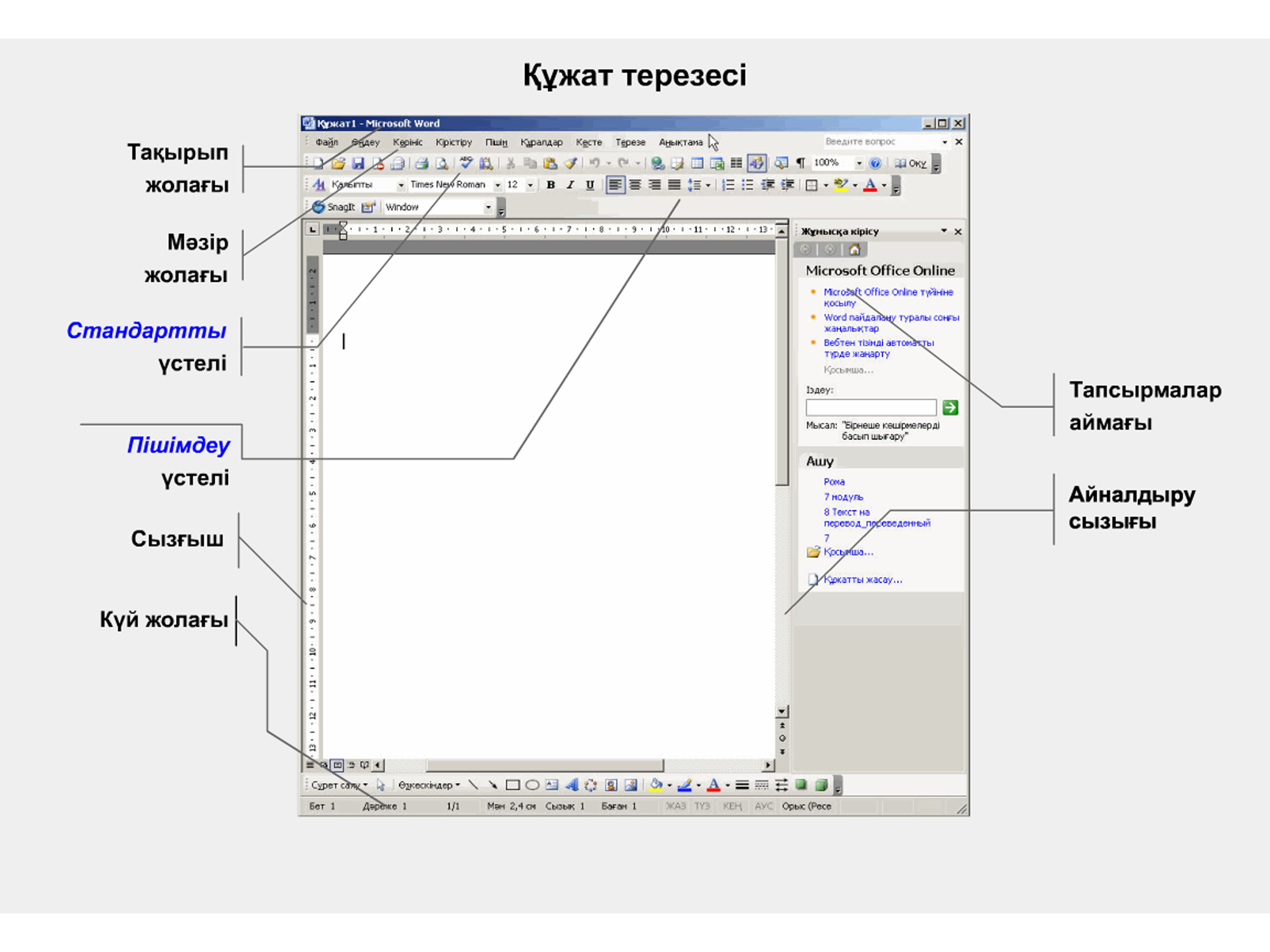1270x952 pixels.
Task: Open the Құралдар menu
Action: 541,142
